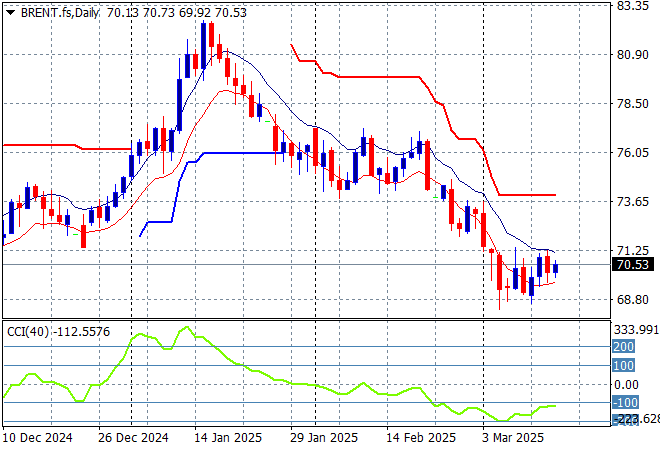
Task: Select the CCI 200 level label
Action: (x=623, y=346)
